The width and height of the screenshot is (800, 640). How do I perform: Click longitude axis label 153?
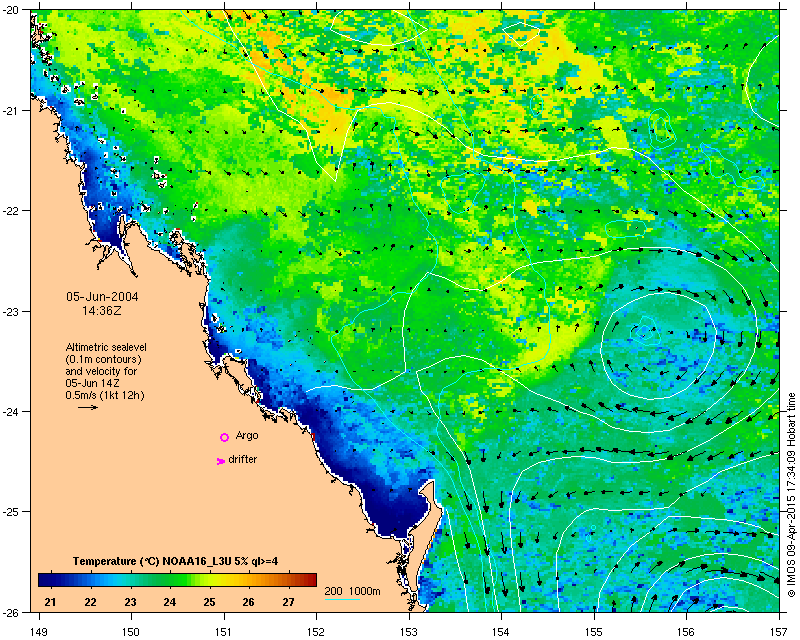click(x=409, y=632)
